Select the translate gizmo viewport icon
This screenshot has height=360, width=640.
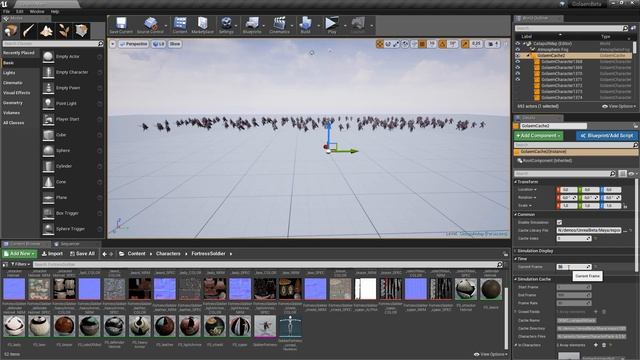(380, 44)
